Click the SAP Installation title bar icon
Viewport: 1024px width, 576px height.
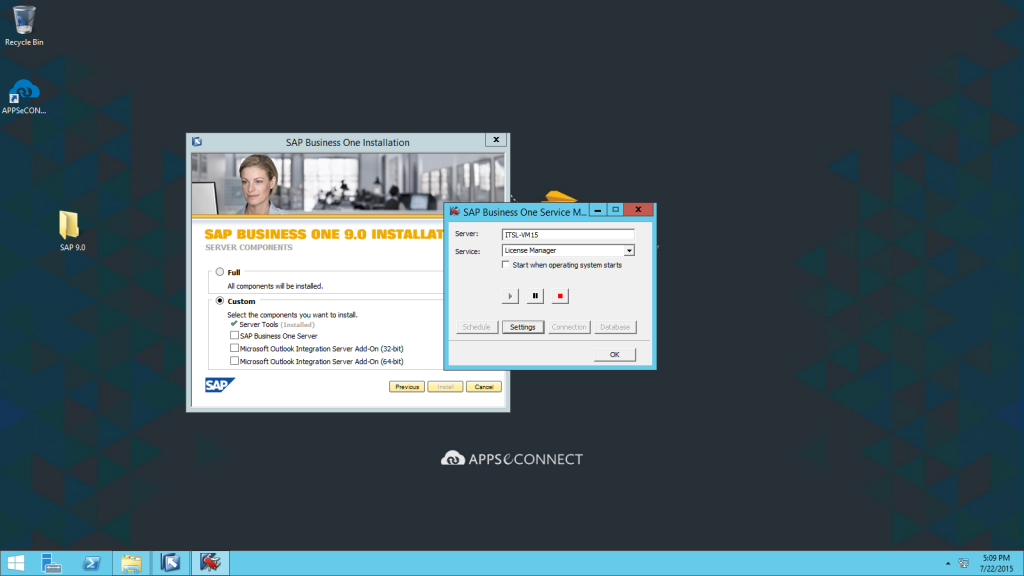click(x=197, y=142)
